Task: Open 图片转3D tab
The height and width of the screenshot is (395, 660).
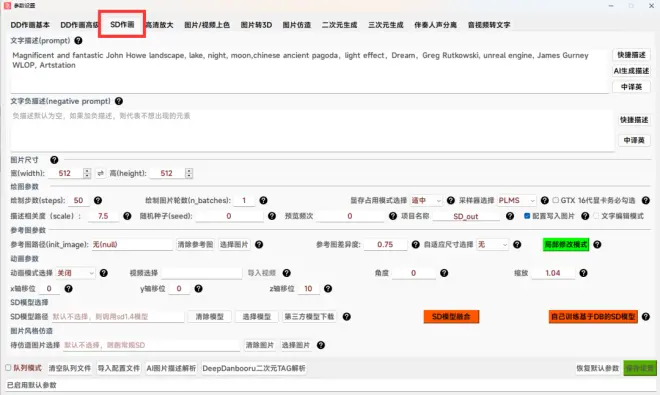Action: point(256,25)
